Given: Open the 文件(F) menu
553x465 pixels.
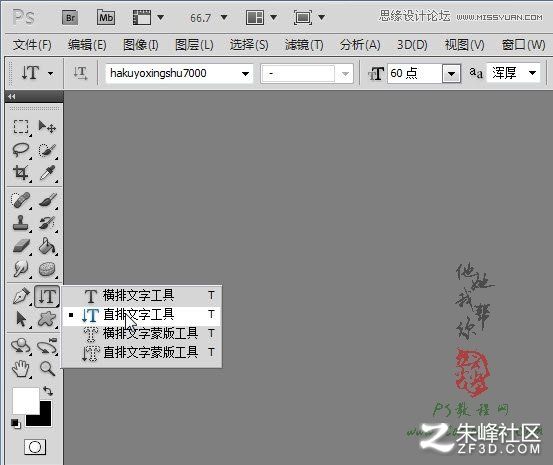Looking at the screenshot, I should (32, 45).
